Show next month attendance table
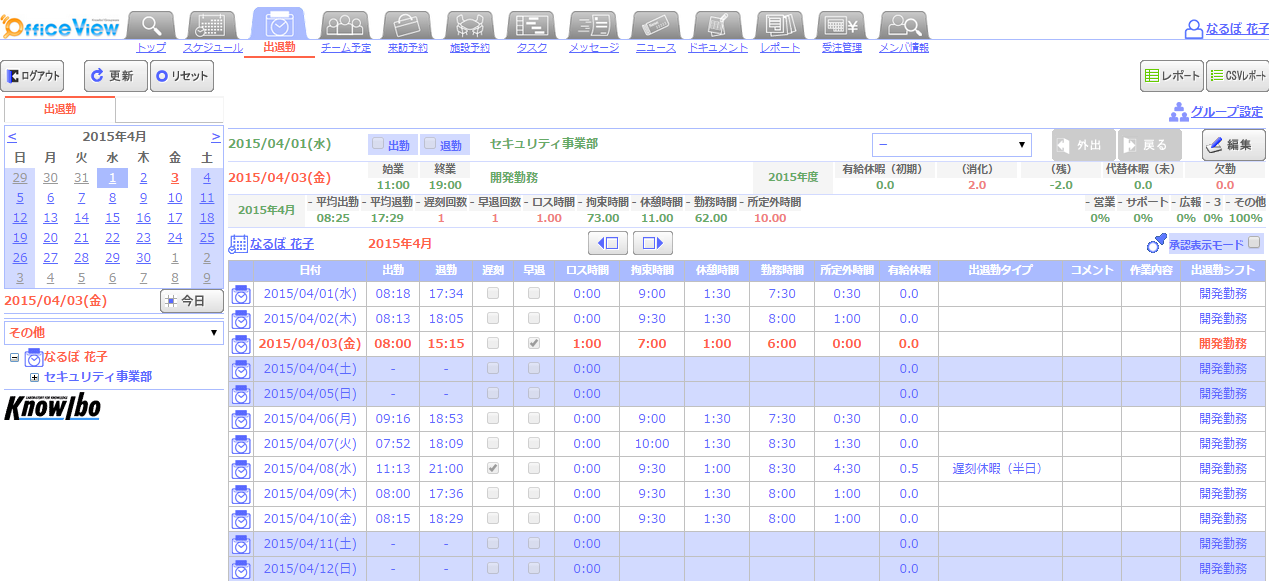Screen dimensions: 1269x581 pyautogui.click(x=653, y=243)
